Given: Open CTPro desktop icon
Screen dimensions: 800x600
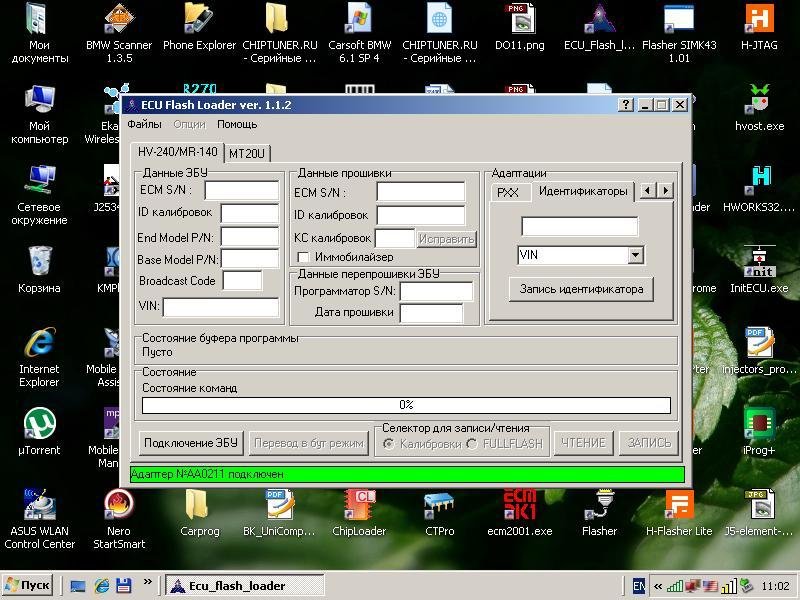Looking at the screenshot, I should click(439, 503).
